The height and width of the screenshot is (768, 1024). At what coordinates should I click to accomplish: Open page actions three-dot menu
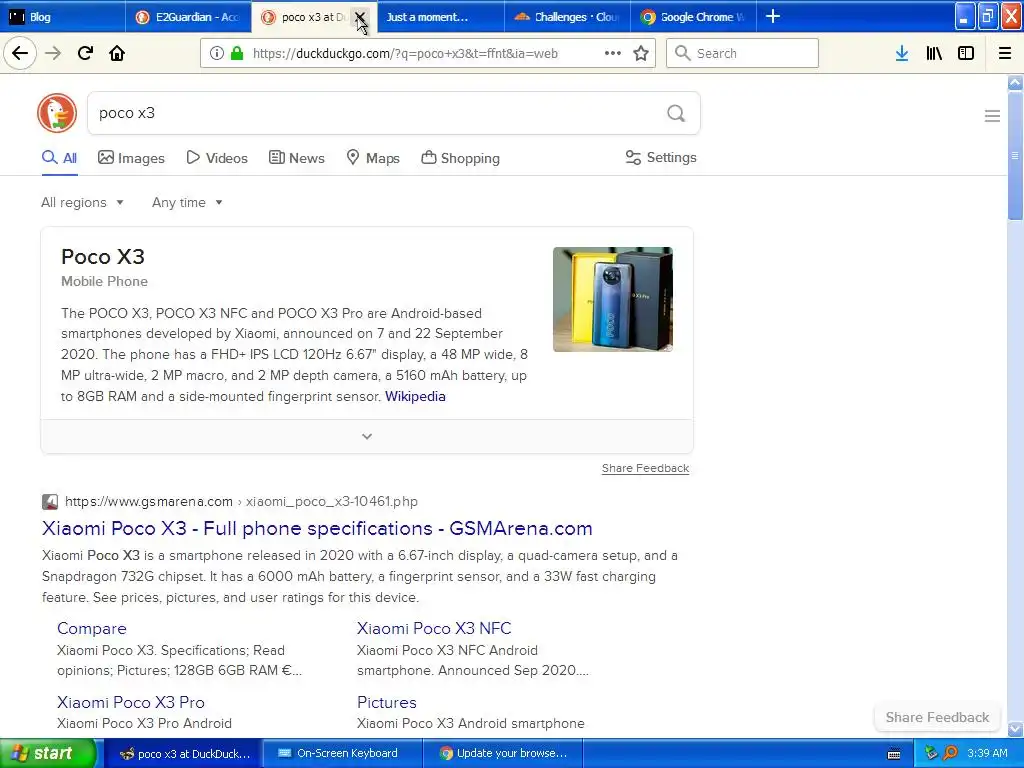613,54
